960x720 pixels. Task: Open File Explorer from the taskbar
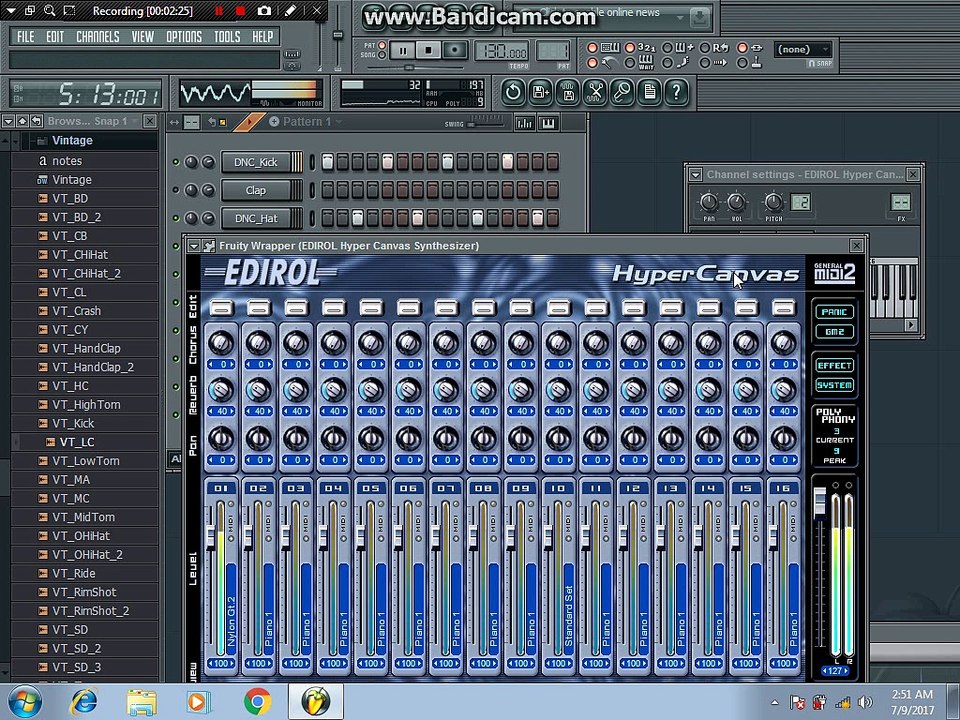141,702
